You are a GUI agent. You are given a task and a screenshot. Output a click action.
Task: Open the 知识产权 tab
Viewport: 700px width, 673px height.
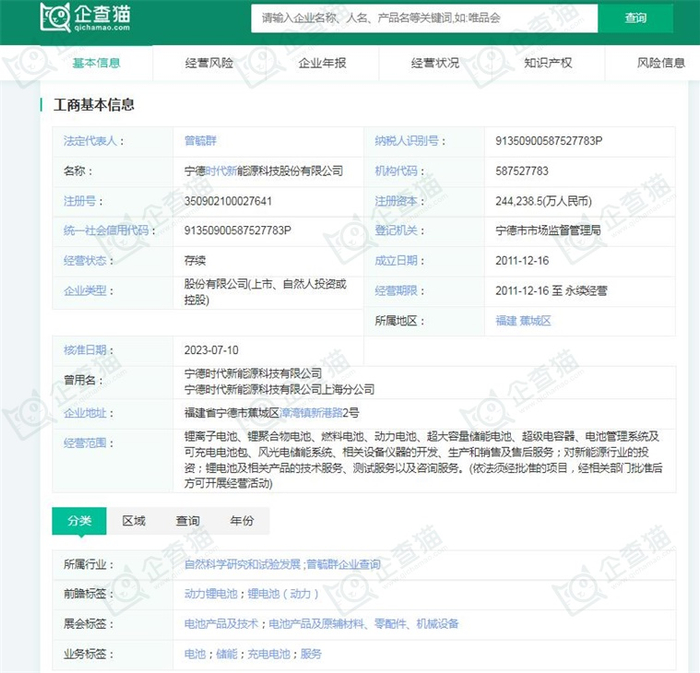(548, 63)
